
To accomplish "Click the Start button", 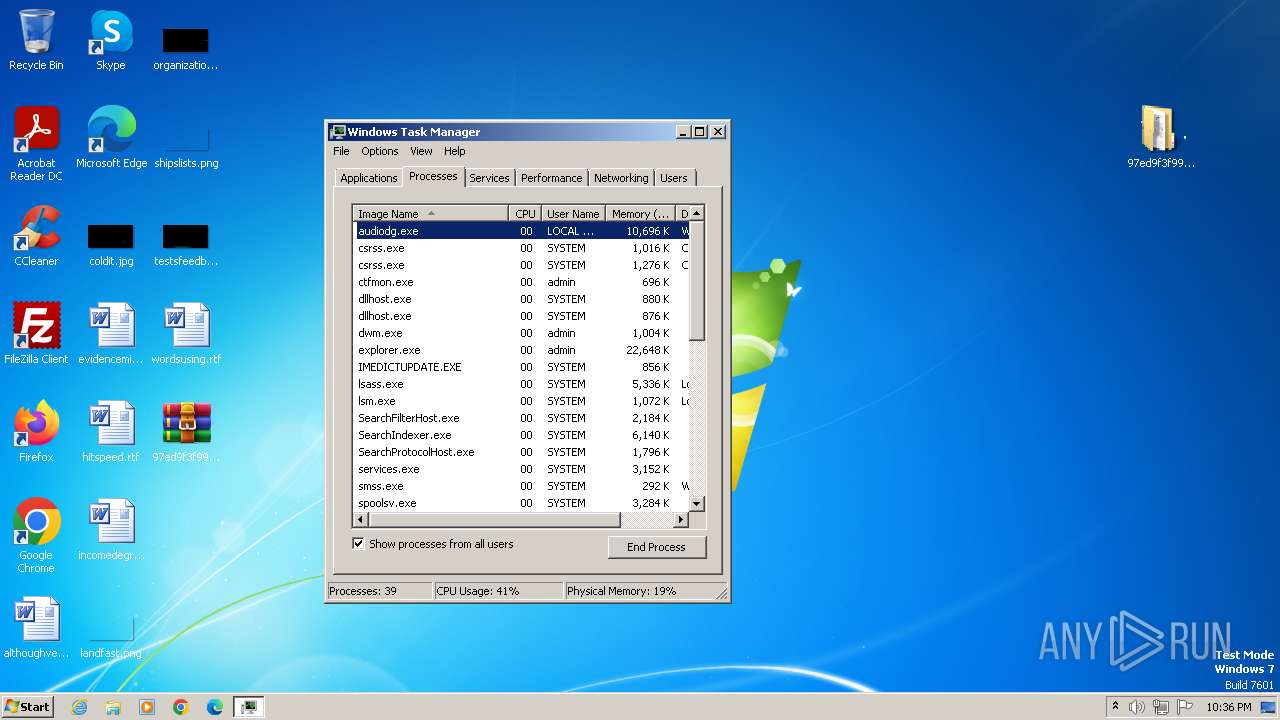I will click(28, 707).
